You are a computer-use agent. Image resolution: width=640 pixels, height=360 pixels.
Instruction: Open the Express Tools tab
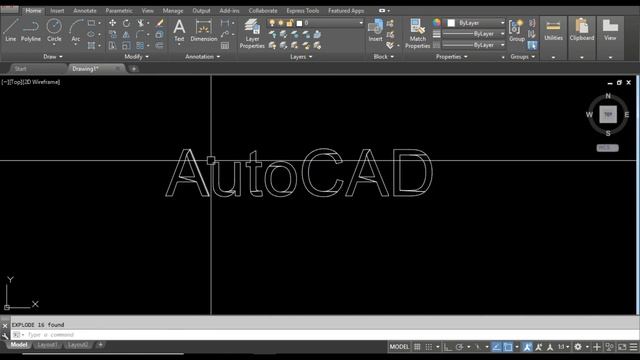click(x=302, y=11)
